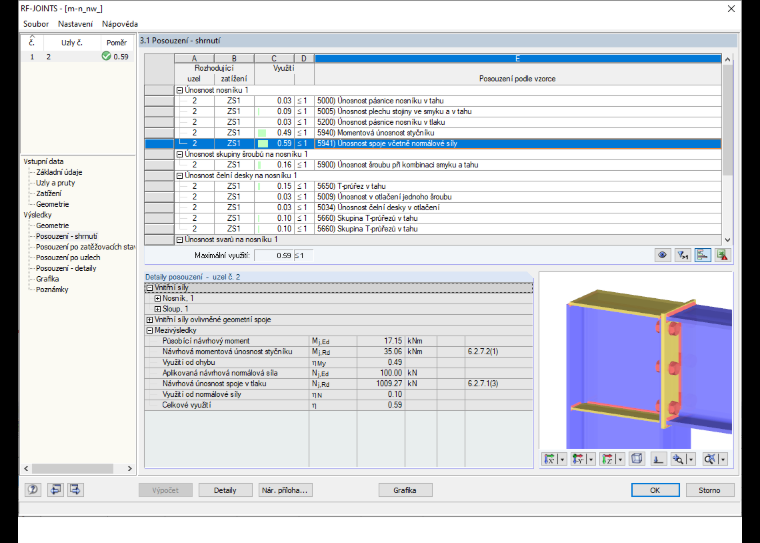Click the previous table icon button at bottom left

pos(55,489)
